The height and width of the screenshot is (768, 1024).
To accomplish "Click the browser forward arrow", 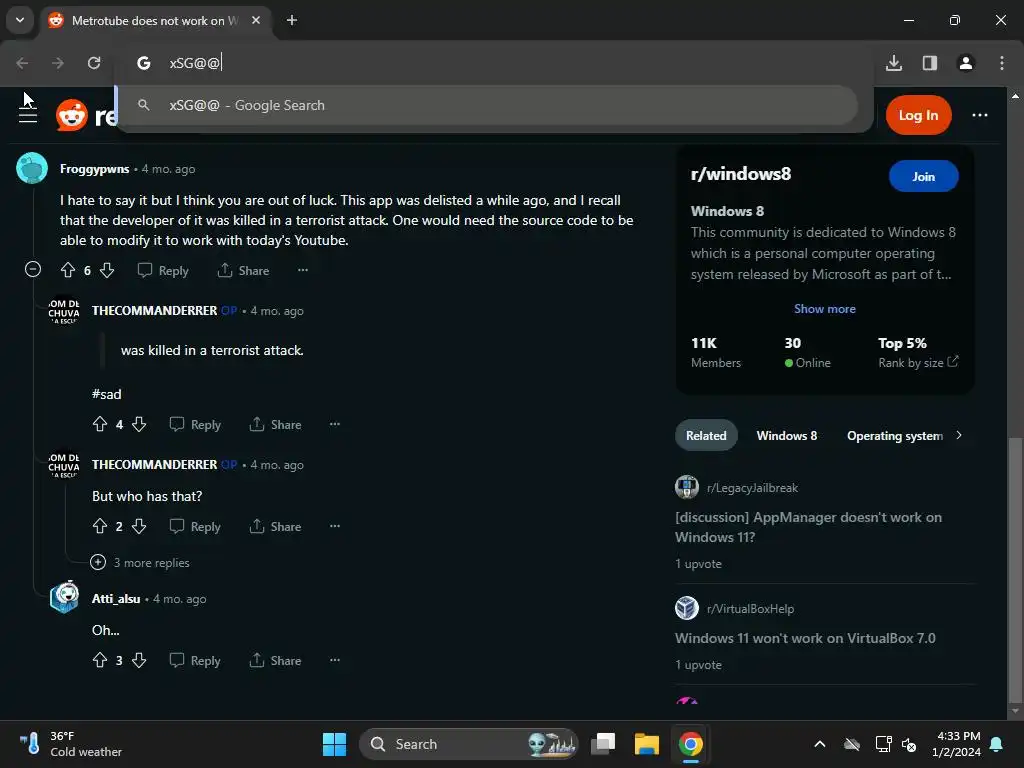I will pyautogui.click(x=58, y=63).
